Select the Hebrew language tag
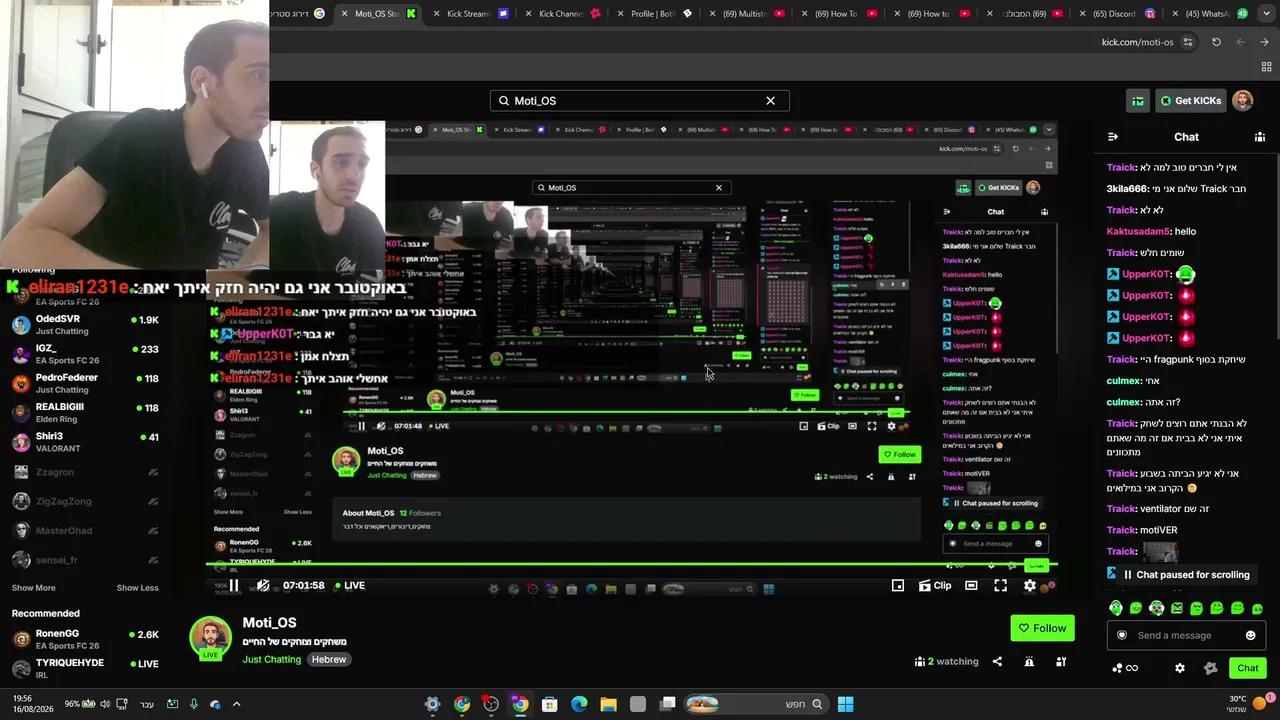The height and width of the screenshot is (720, 1280). (x=329, y=660)
